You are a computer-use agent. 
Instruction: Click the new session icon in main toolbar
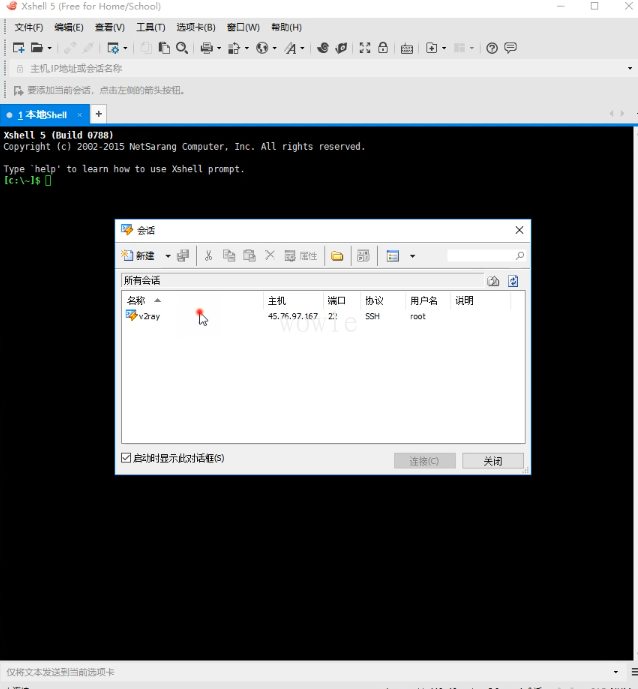click(18, 48)
